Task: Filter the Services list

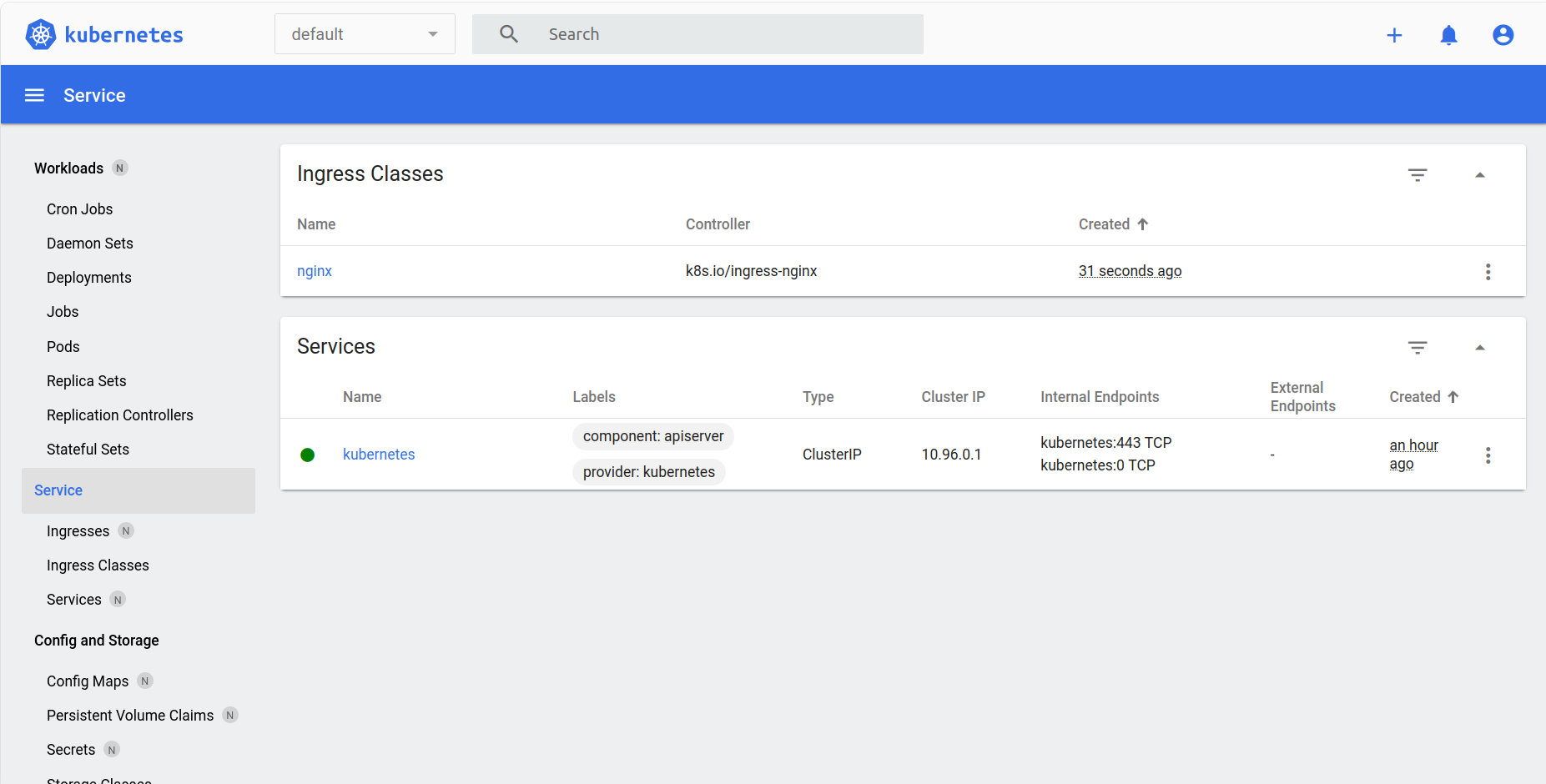Action: pyautogui.click(x=1418, y=348)
